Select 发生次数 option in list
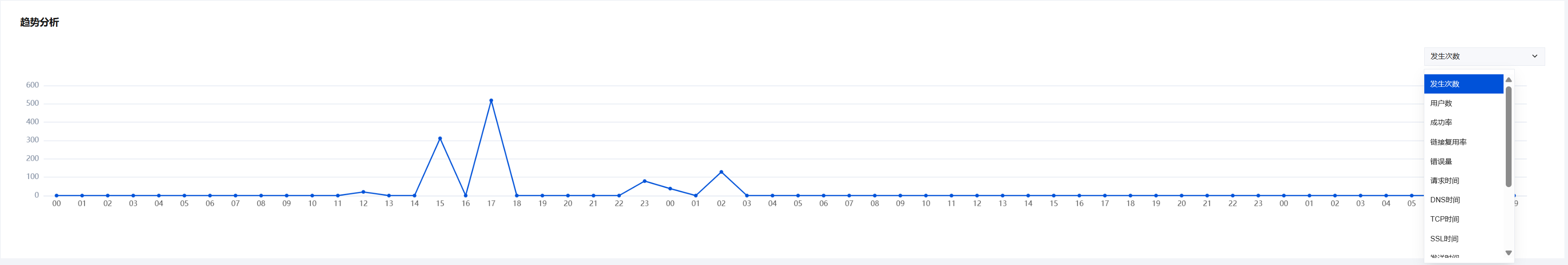The image size is (1568, 265). [x=1463, y=84]
